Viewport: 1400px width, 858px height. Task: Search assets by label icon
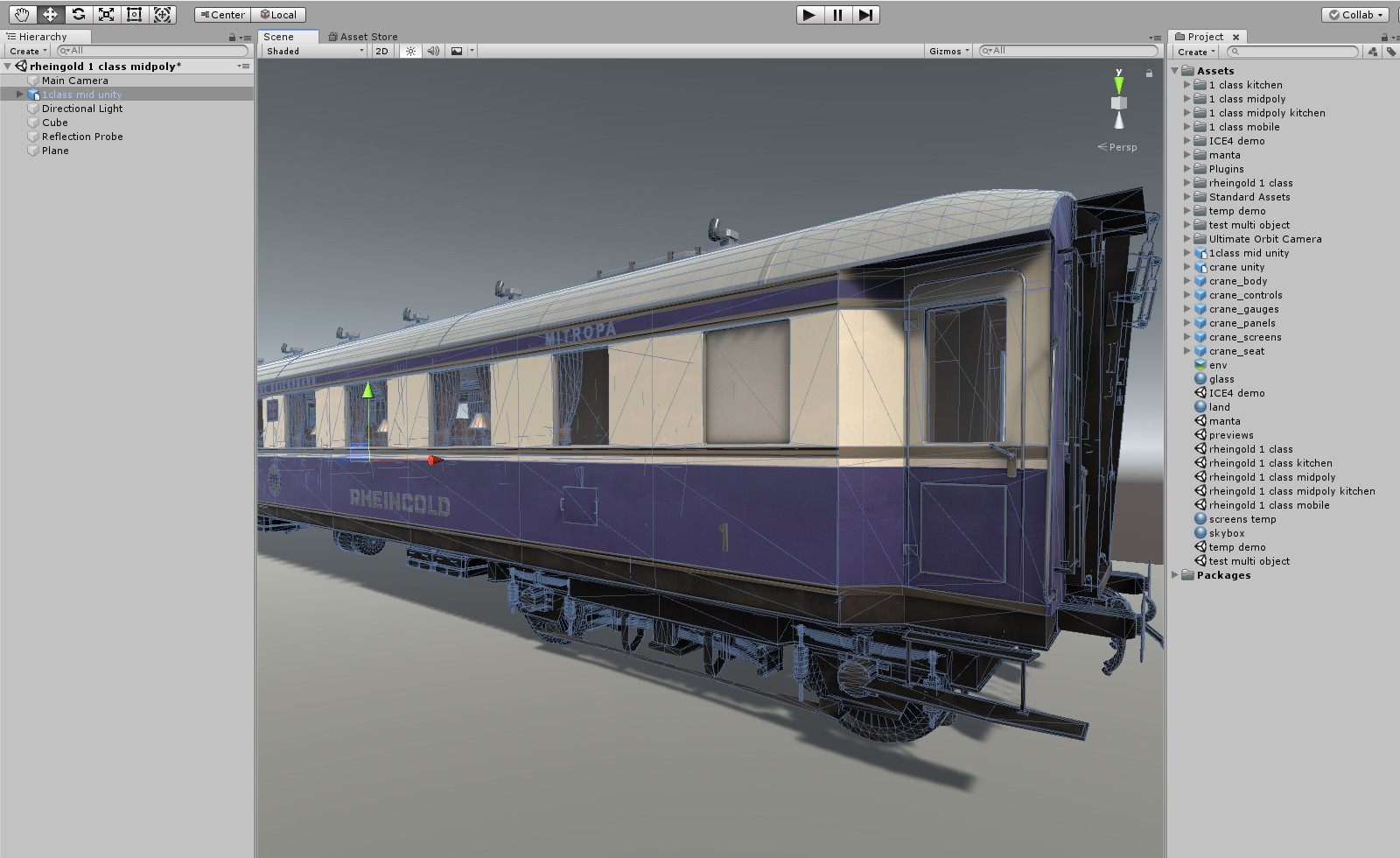click(1390, 52)
